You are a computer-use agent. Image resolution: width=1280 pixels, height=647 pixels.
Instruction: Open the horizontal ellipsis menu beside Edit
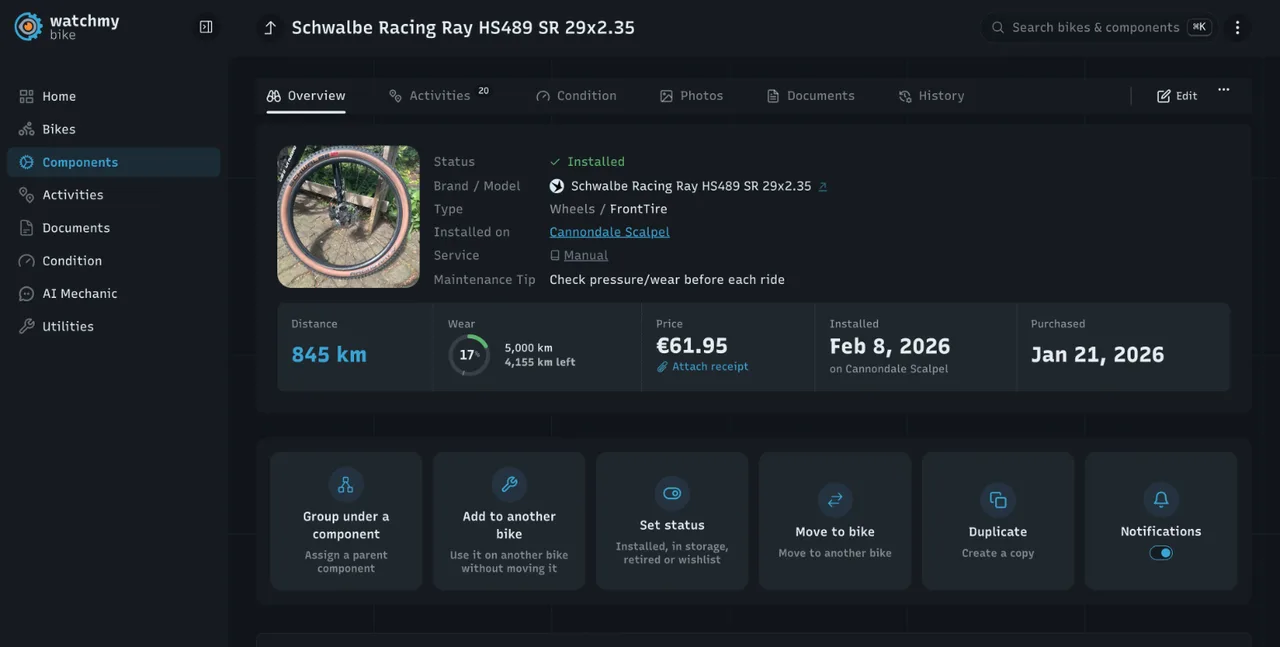pos(1223,90)
